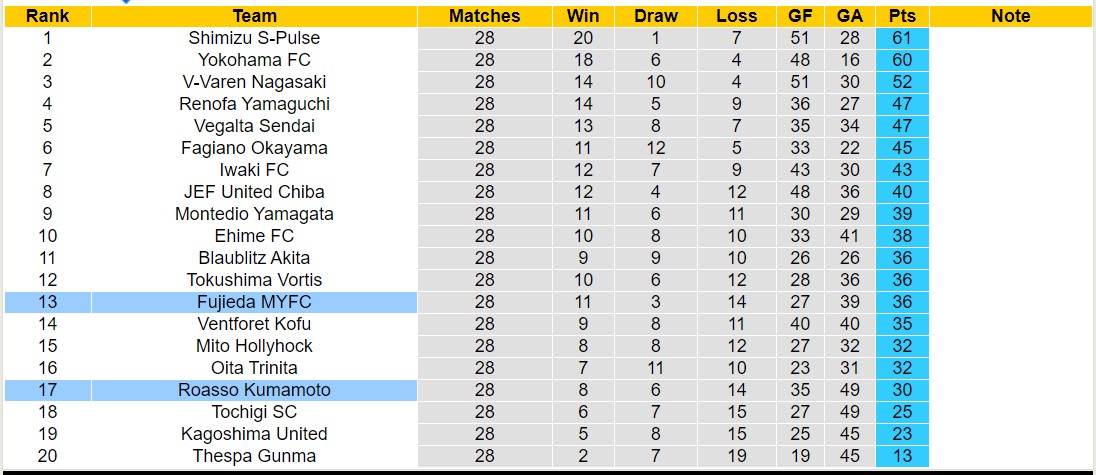Select the Note column header
Viewport: 1096px width, 475px height.
point(1011,16)
